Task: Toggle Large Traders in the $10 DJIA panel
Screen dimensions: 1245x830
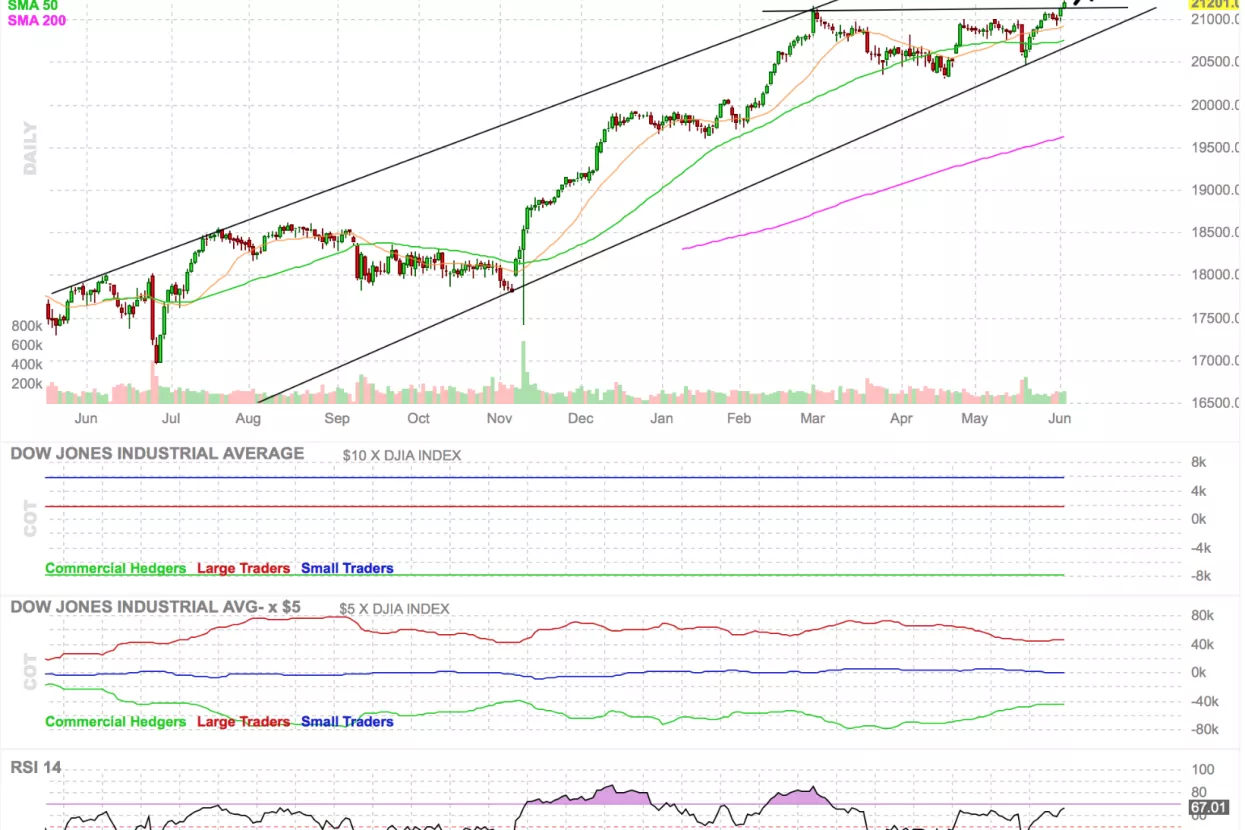Action: (x=243, y=568)
